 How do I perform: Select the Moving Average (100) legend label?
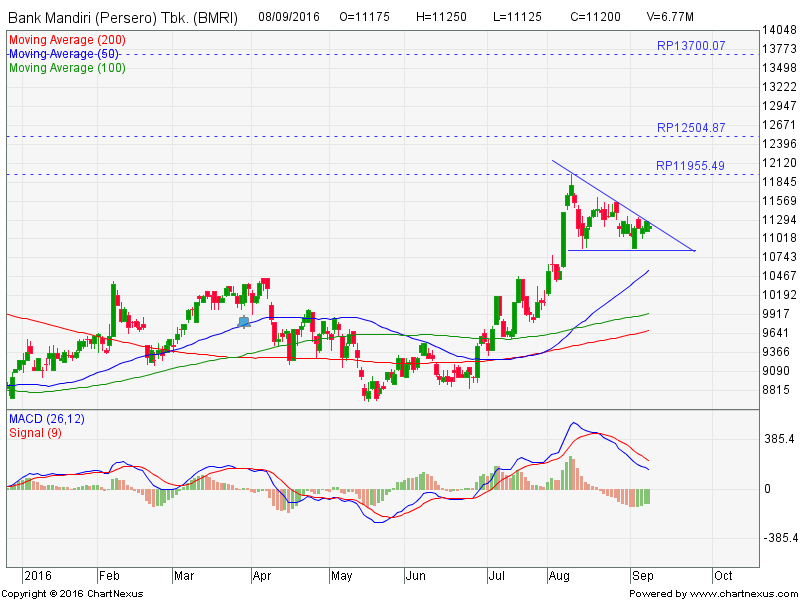66,67
